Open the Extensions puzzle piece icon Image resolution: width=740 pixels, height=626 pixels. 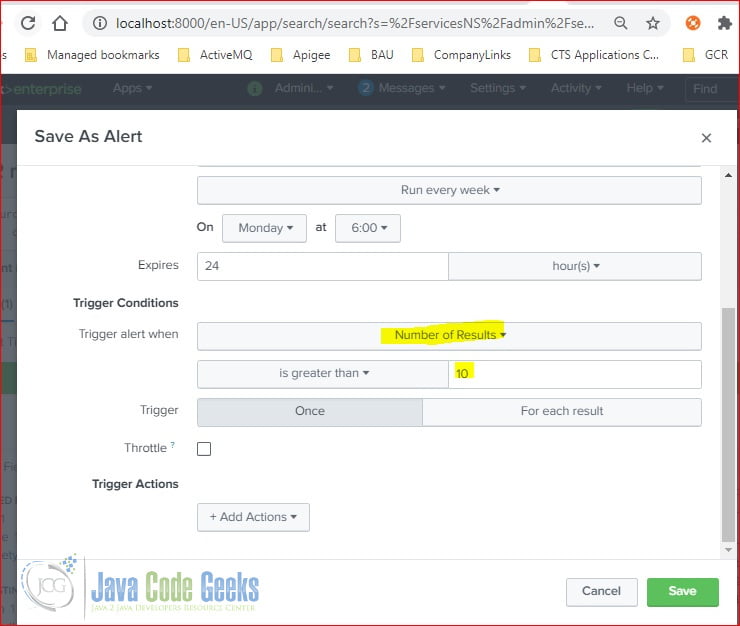click(x=724, y=23)
